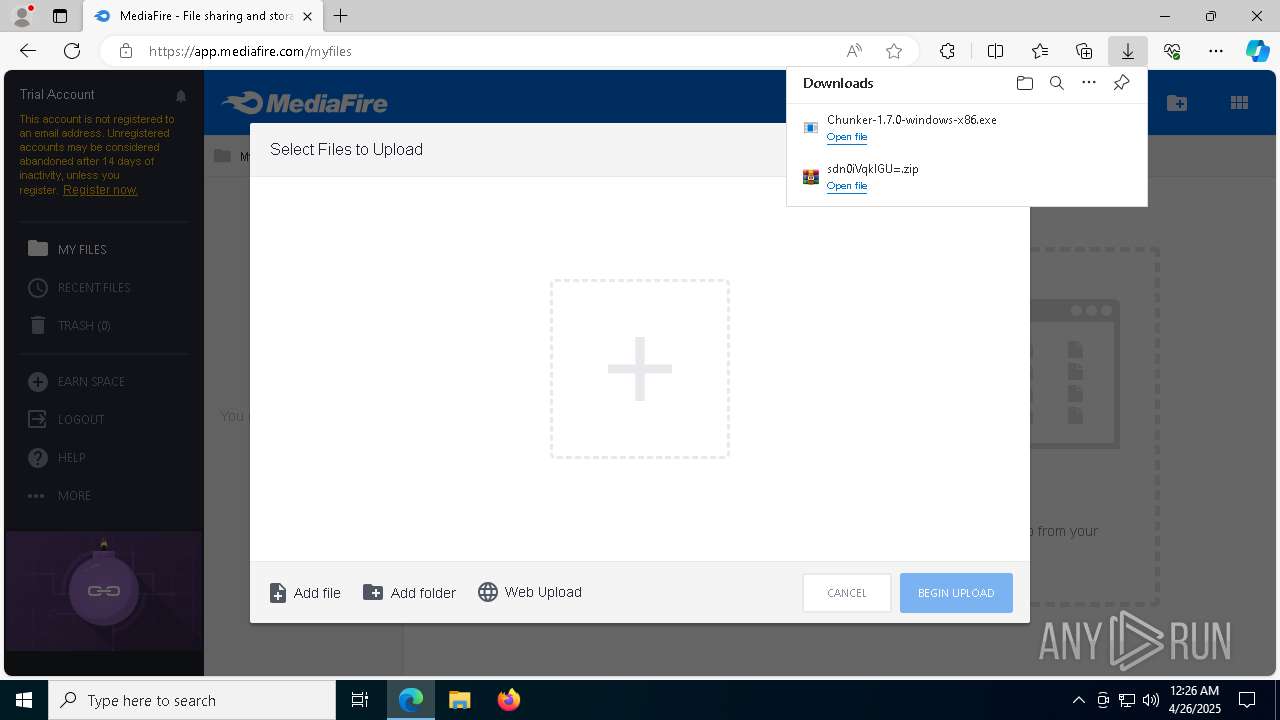Screen dimensions: 1280x720
Task: Open downloads folder icon in Downloads panel
Action: [1024, 83]
